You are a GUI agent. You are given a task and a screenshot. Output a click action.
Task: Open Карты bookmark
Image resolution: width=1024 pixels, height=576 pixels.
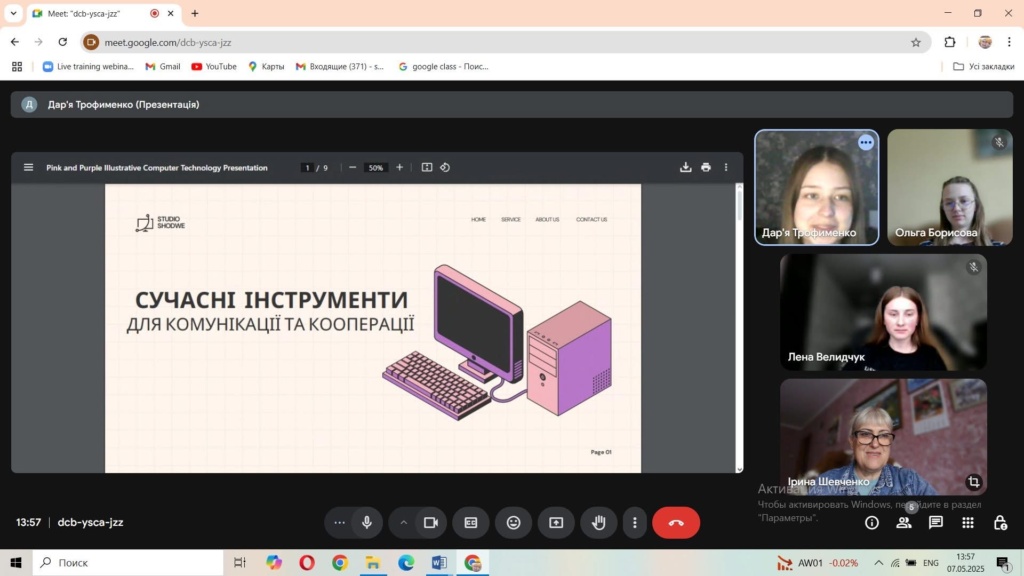pyautogui.click(x=266, y=67)
